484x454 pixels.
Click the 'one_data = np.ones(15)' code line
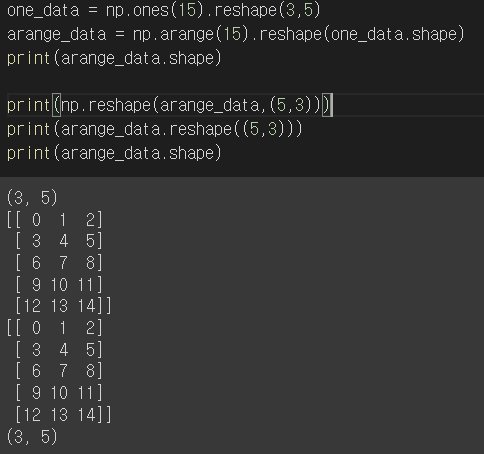point(163,10)
